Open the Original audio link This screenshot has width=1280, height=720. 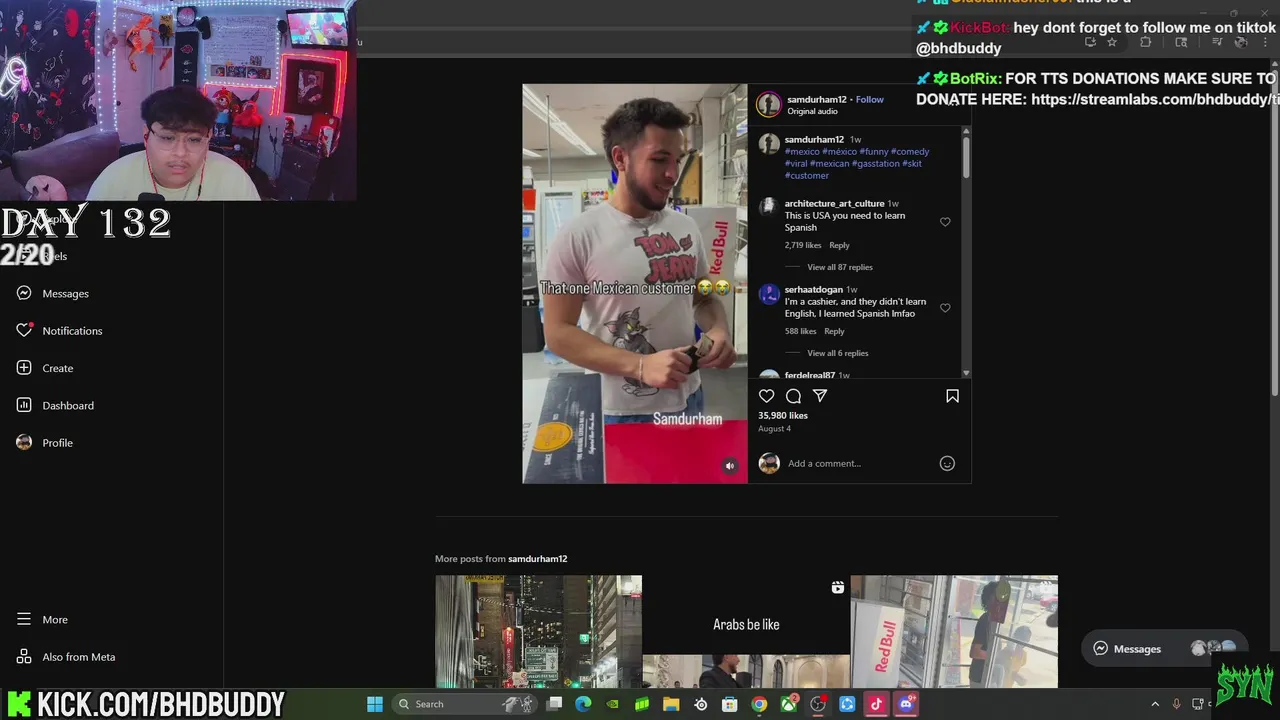click(x=812, y=111)
